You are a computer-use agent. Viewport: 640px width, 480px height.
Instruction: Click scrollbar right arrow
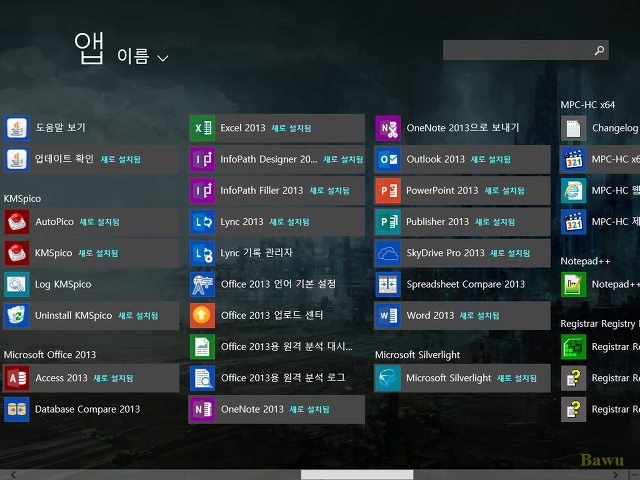[615, 475]
